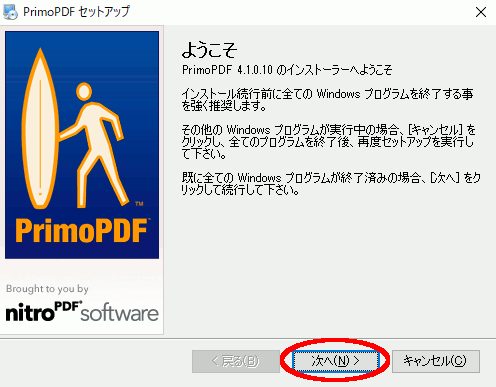The width and height of the screenshot is (496, 387).
Task: Click the 'PrimoPDF 4.1.0.10 のインストーラーへようこそ' text
Action: click(x=287, y=70)
